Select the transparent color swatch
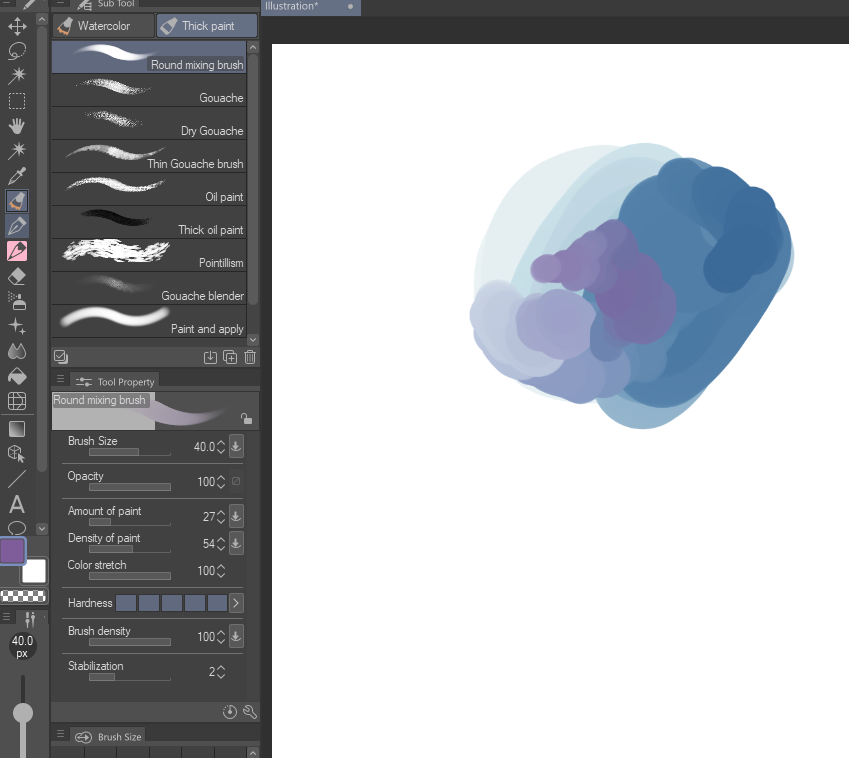Screen dimensions: 849x758 [23, 596]
